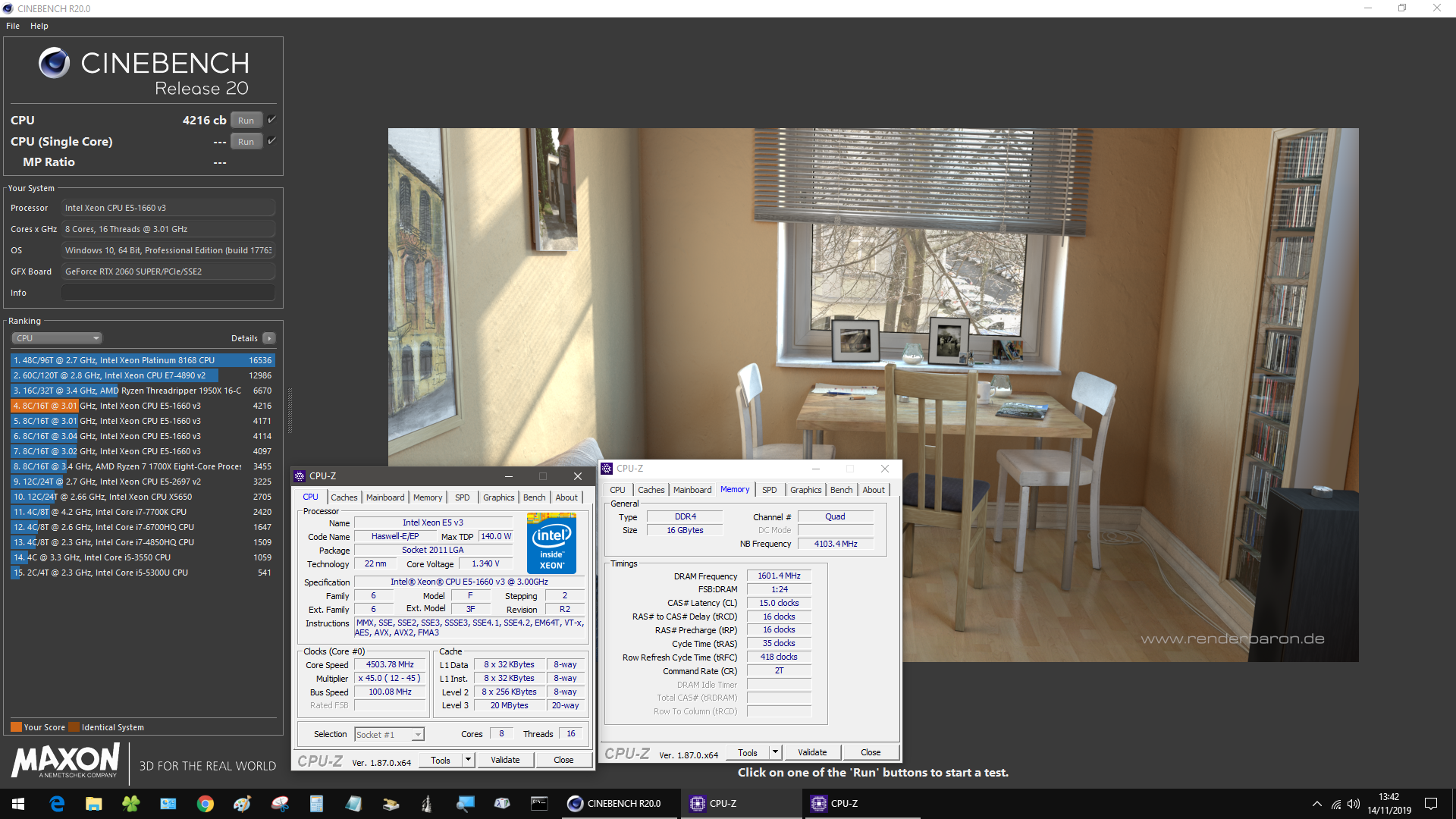
Task: Open the Help menu
Action: [39, 26]
